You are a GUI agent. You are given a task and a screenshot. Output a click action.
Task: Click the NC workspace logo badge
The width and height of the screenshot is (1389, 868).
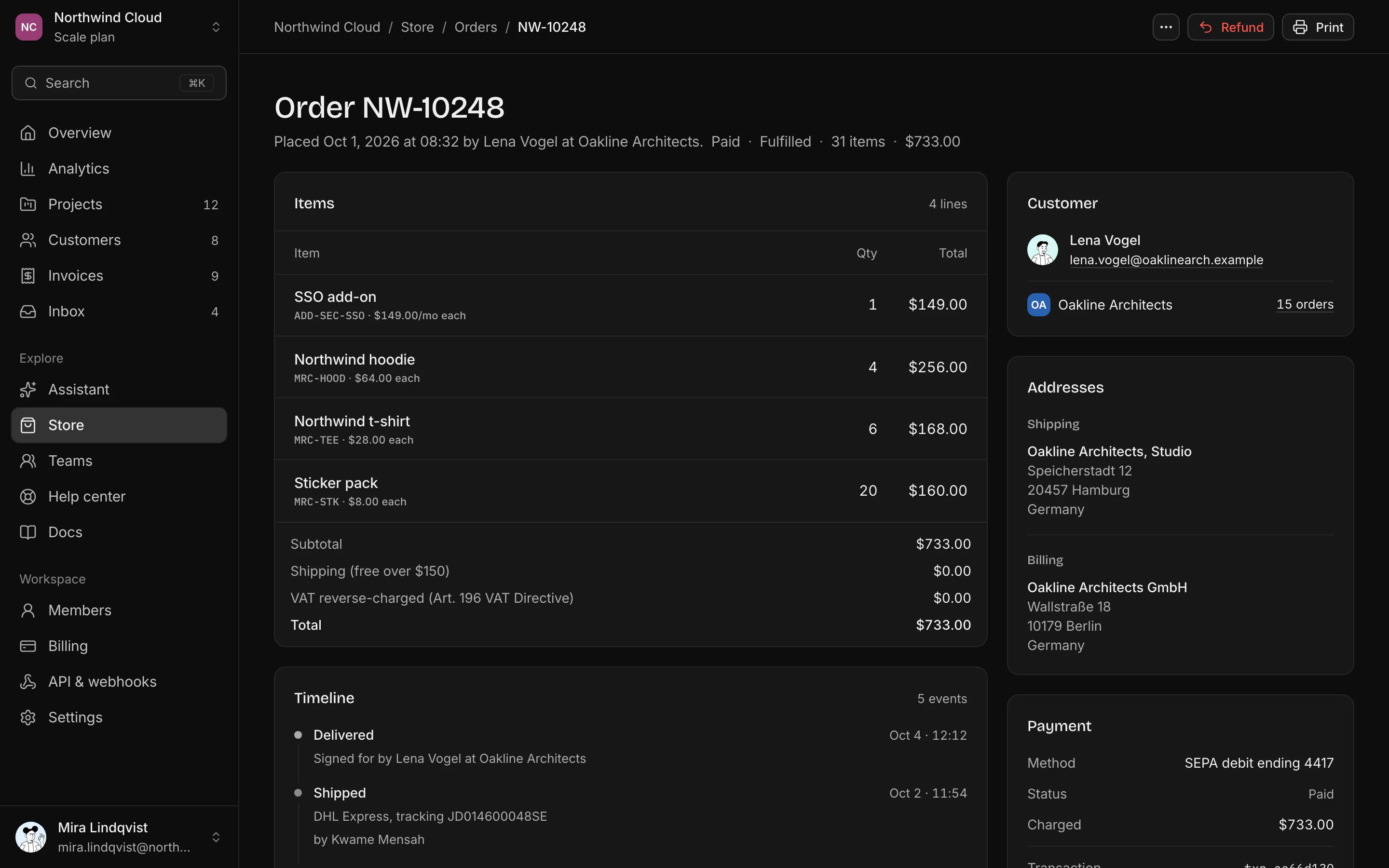point(29,27)
